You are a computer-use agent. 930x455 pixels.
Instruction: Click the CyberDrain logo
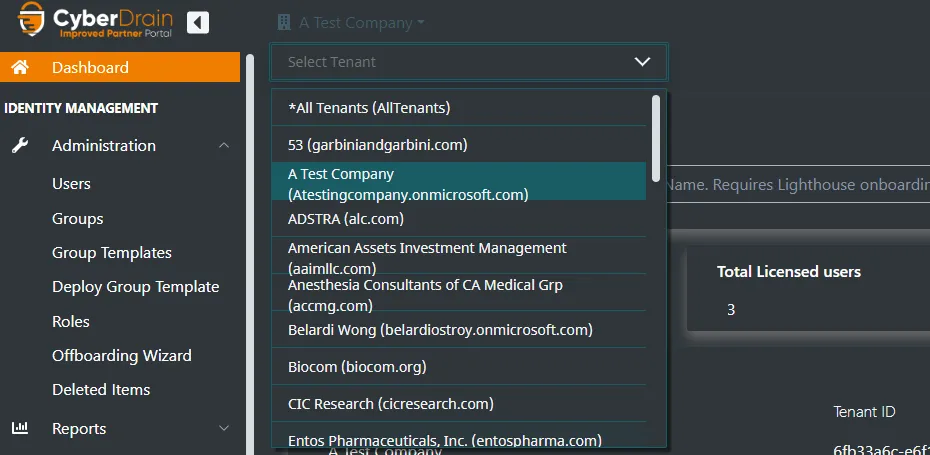tap(95, 21)
